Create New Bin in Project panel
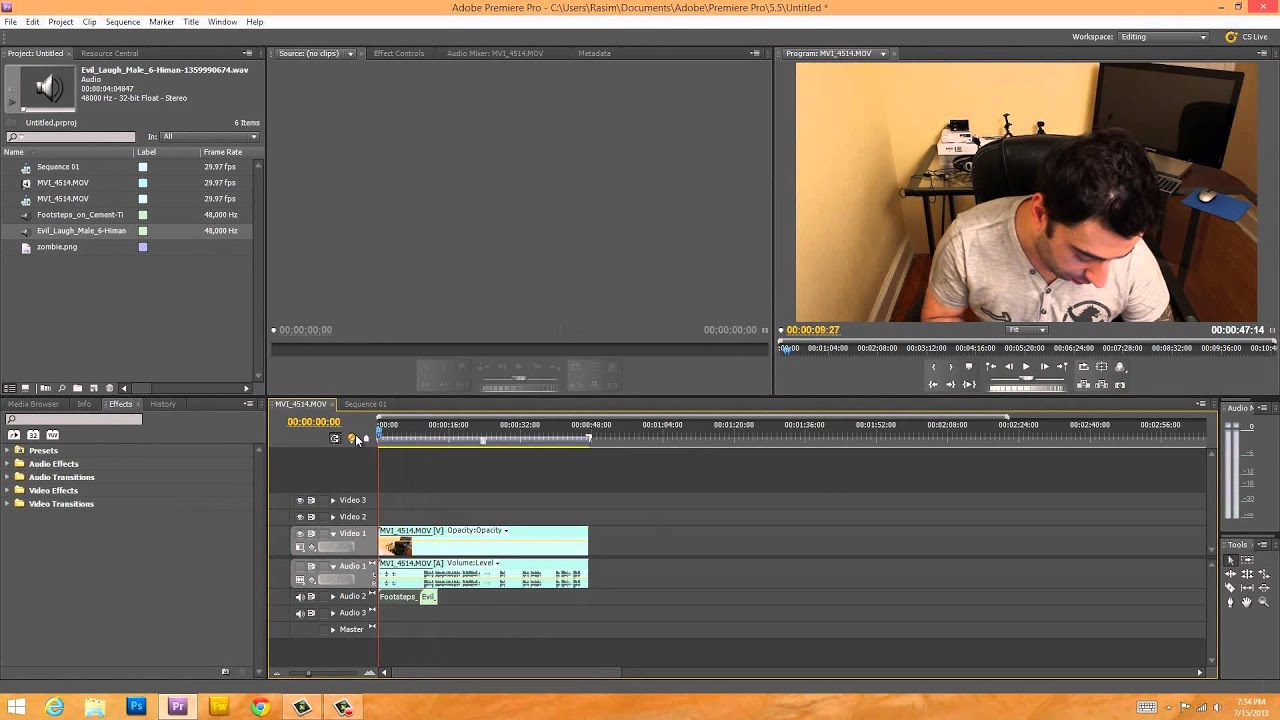The image size is (1280, 720). (78, 388)
